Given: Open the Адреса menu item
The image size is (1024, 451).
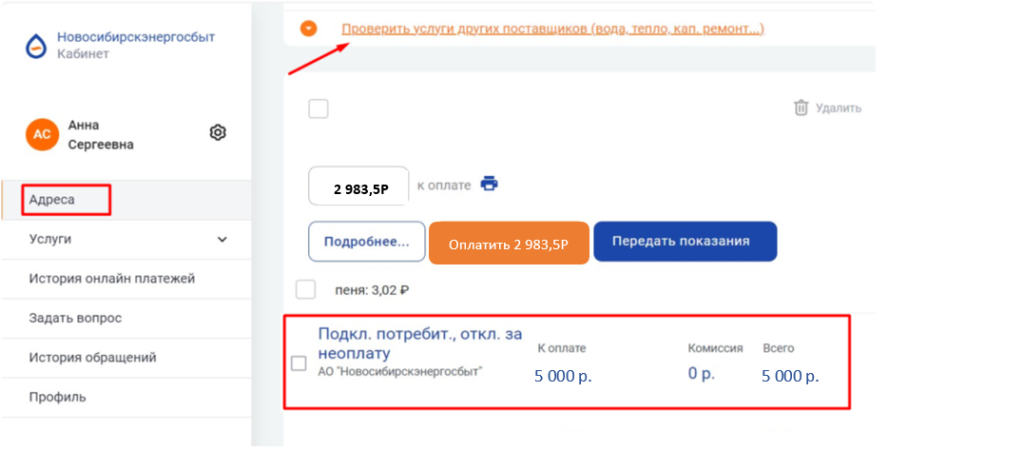Looking at the screenshot, I should pos(52,200).
